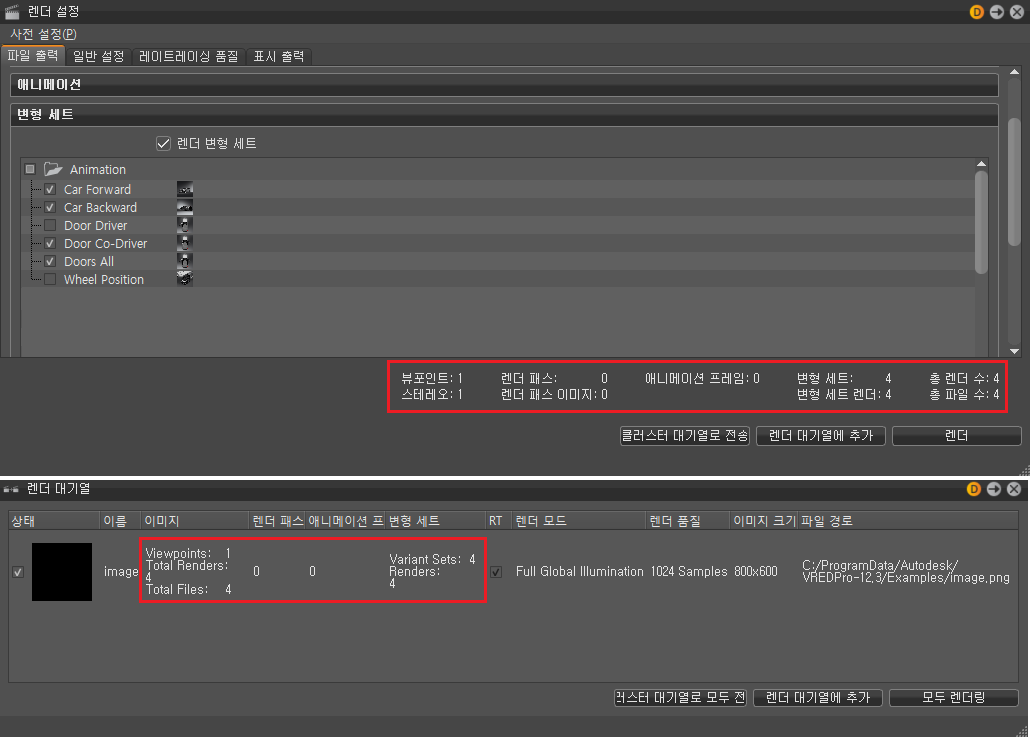Click the Door Driver preview thumbnail
Image resolution: width=1030 pixels, height=738 pixels.
coord(185,225)
